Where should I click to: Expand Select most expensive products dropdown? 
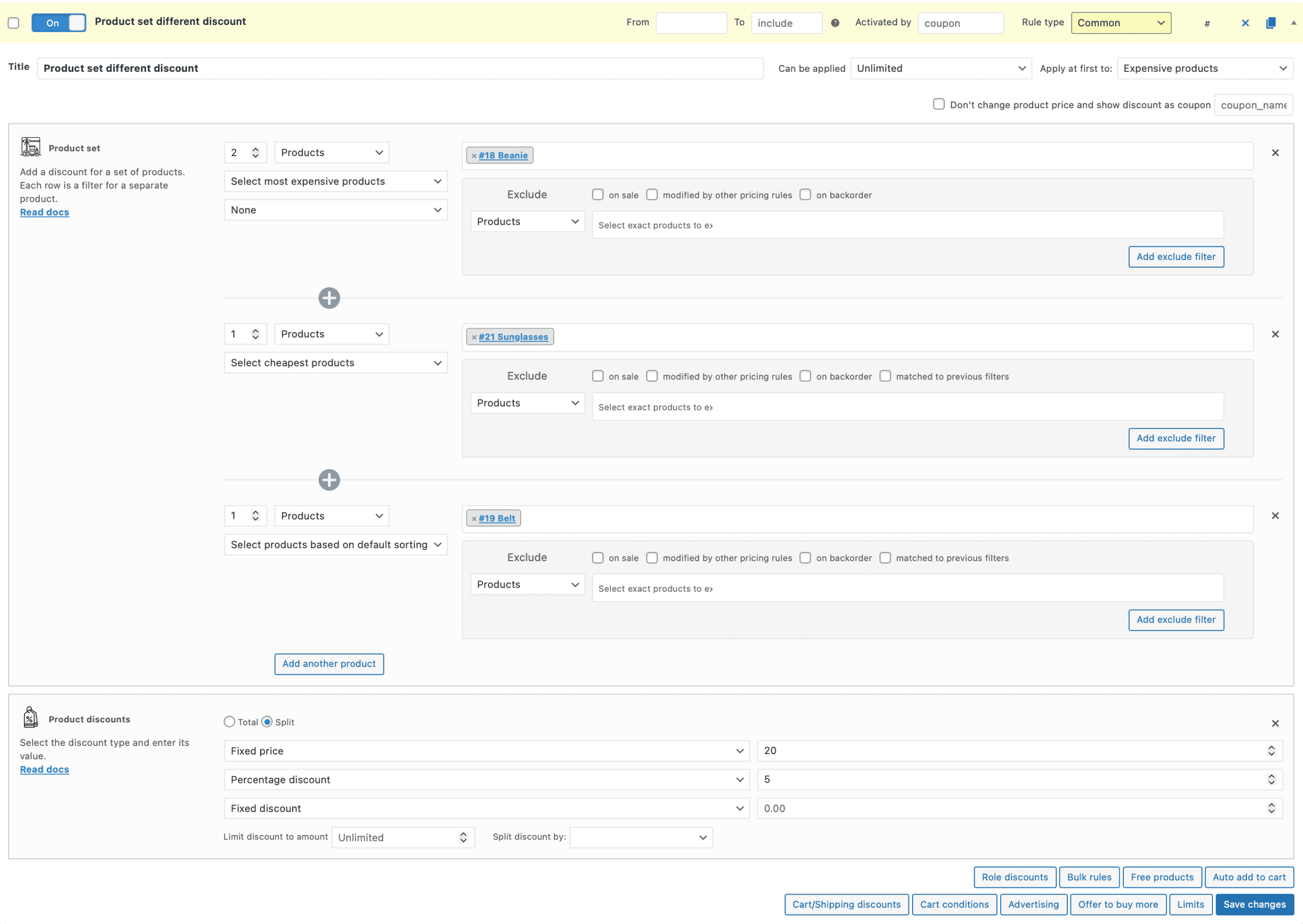[x=336, y=182]
